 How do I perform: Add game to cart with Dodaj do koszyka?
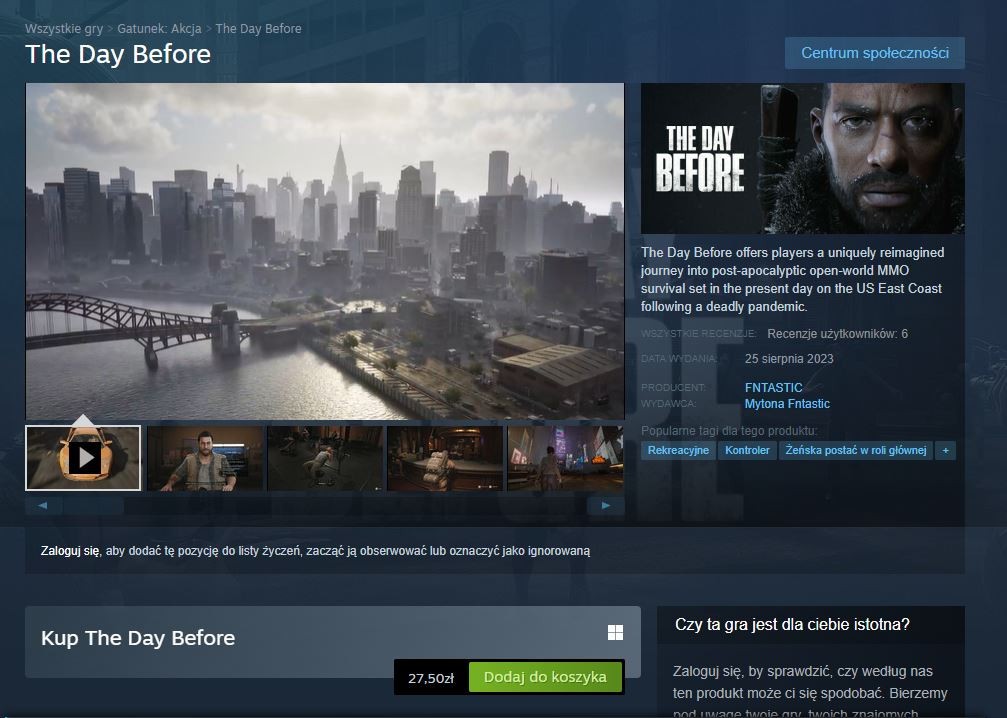coord(545,677)
